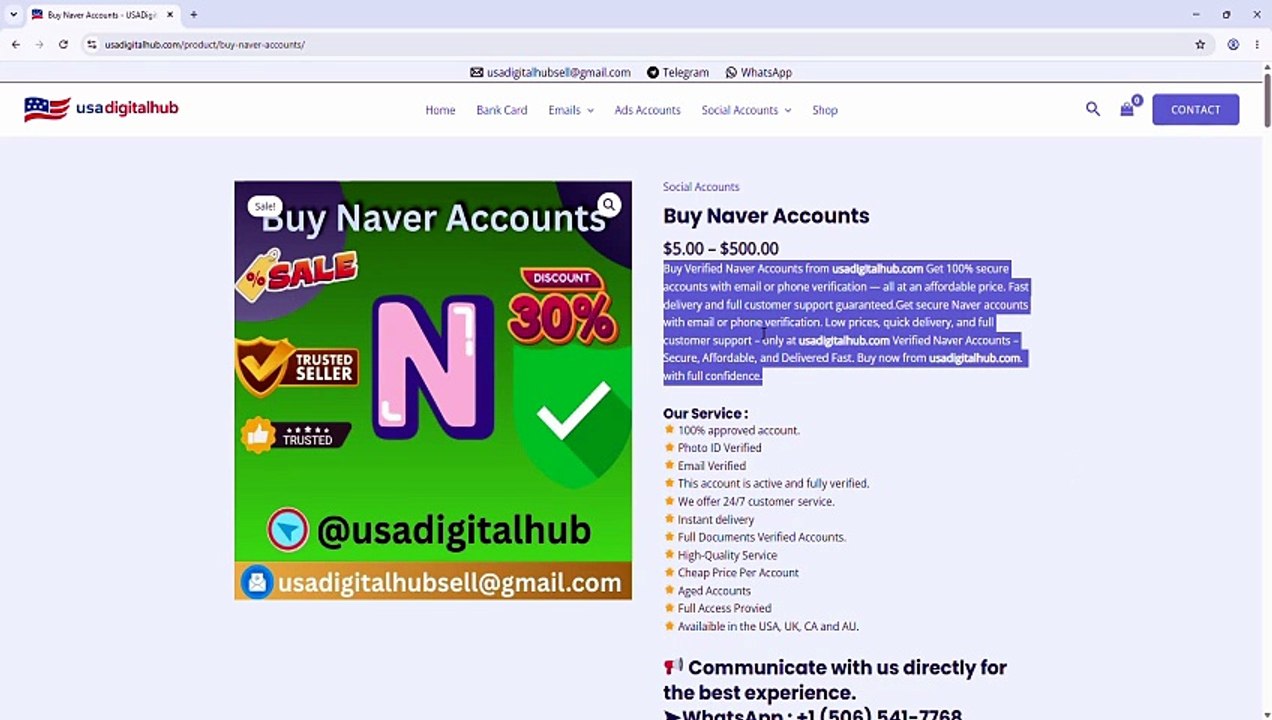Click 'We offer 24/7 customer service.' item
This screenshot has width=1272, height=720.
click(755, 502)
